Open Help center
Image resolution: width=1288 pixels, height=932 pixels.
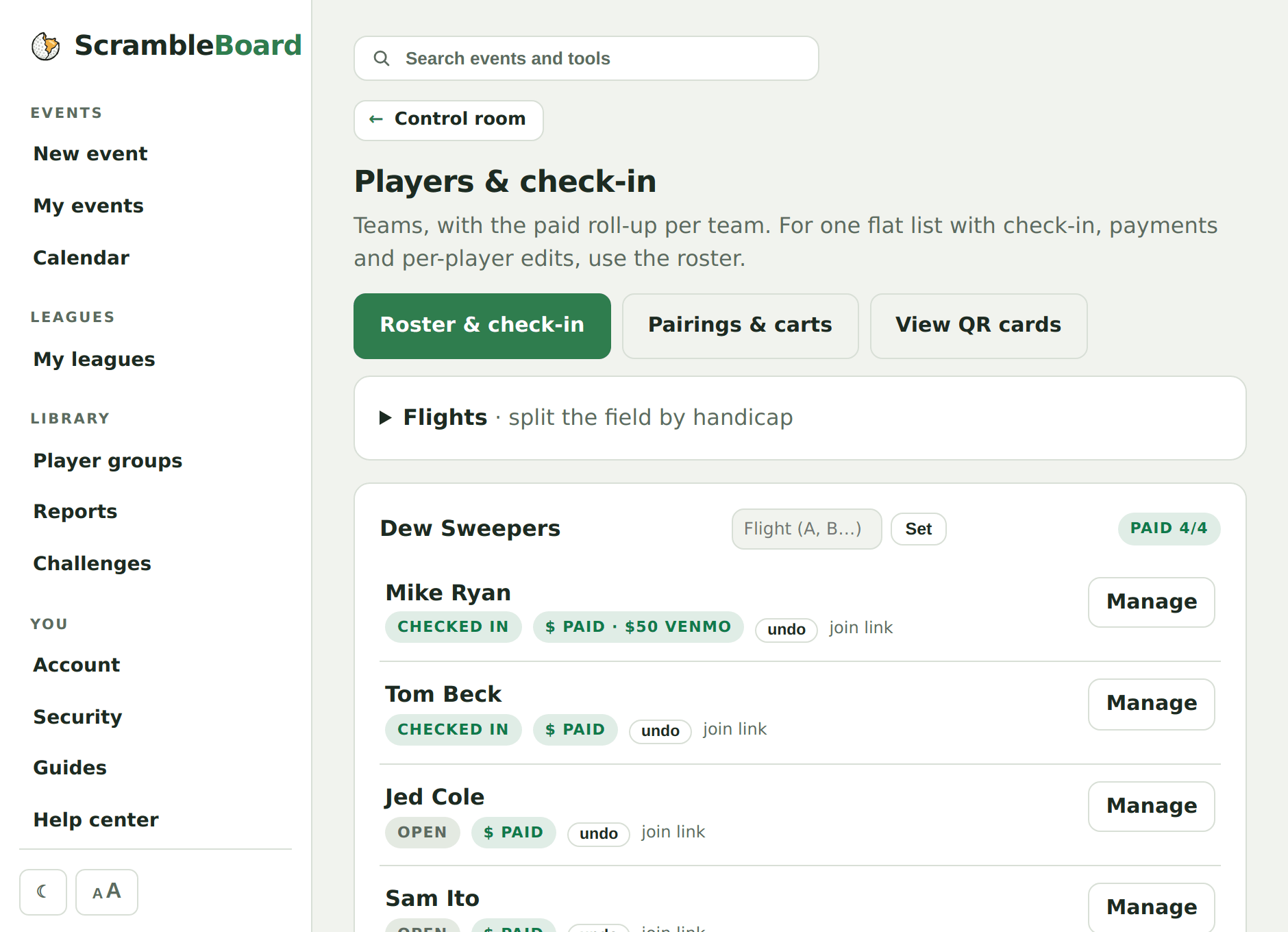pyautogui.click(x=96, y=820)
